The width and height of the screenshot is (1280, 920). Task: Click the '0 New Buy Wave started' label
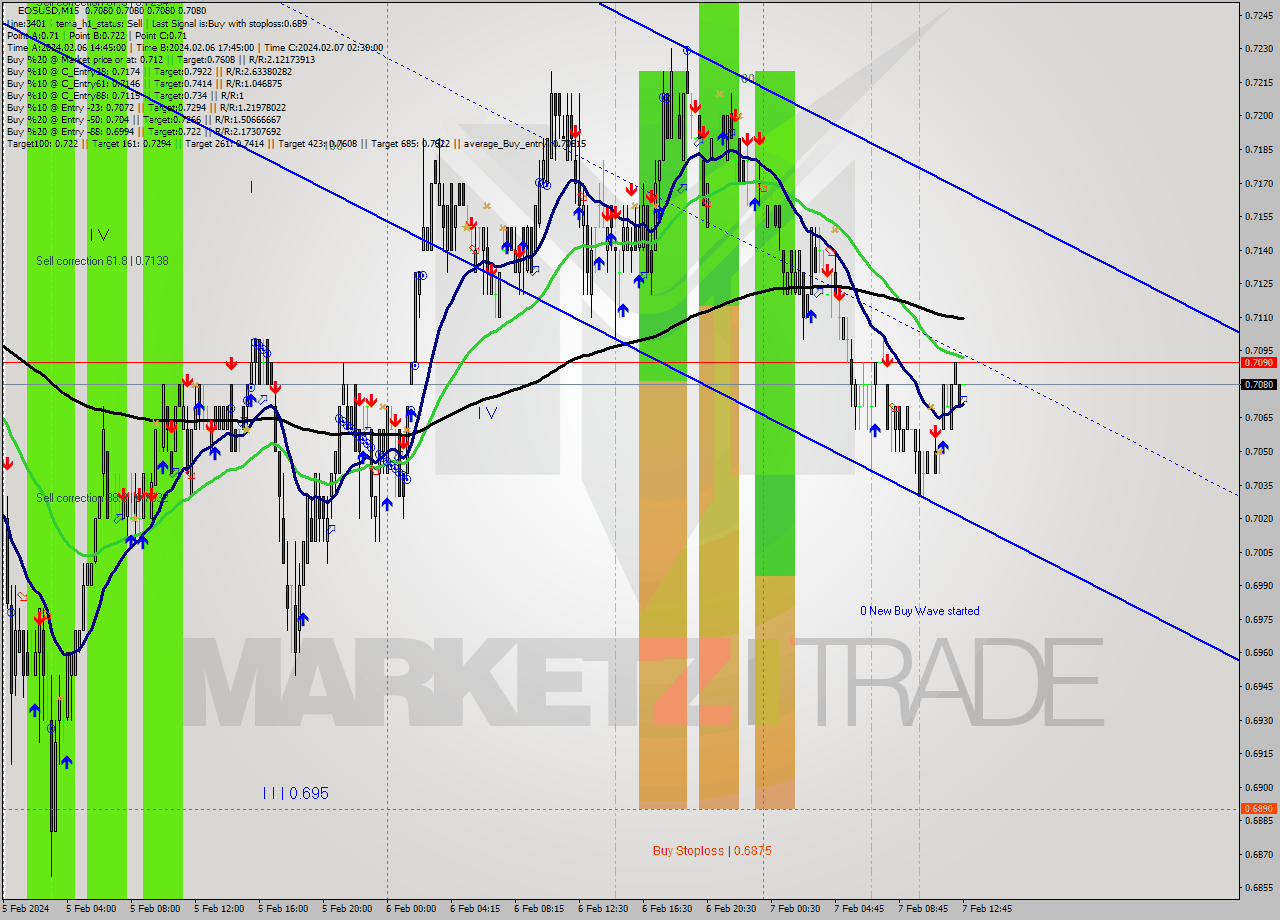pyautogui.click(x=920, y=611)
